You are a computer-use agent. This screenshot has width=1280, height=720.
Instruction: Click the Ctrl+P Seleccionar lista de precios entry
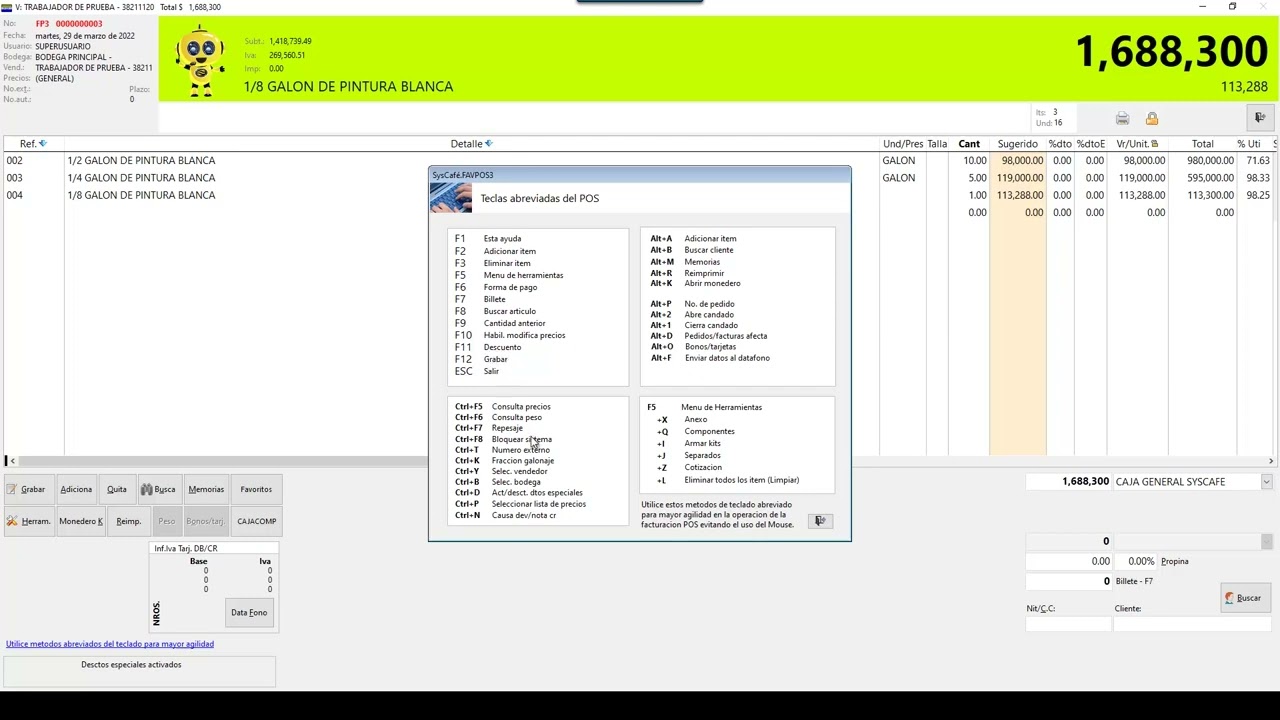click(520, 504)
